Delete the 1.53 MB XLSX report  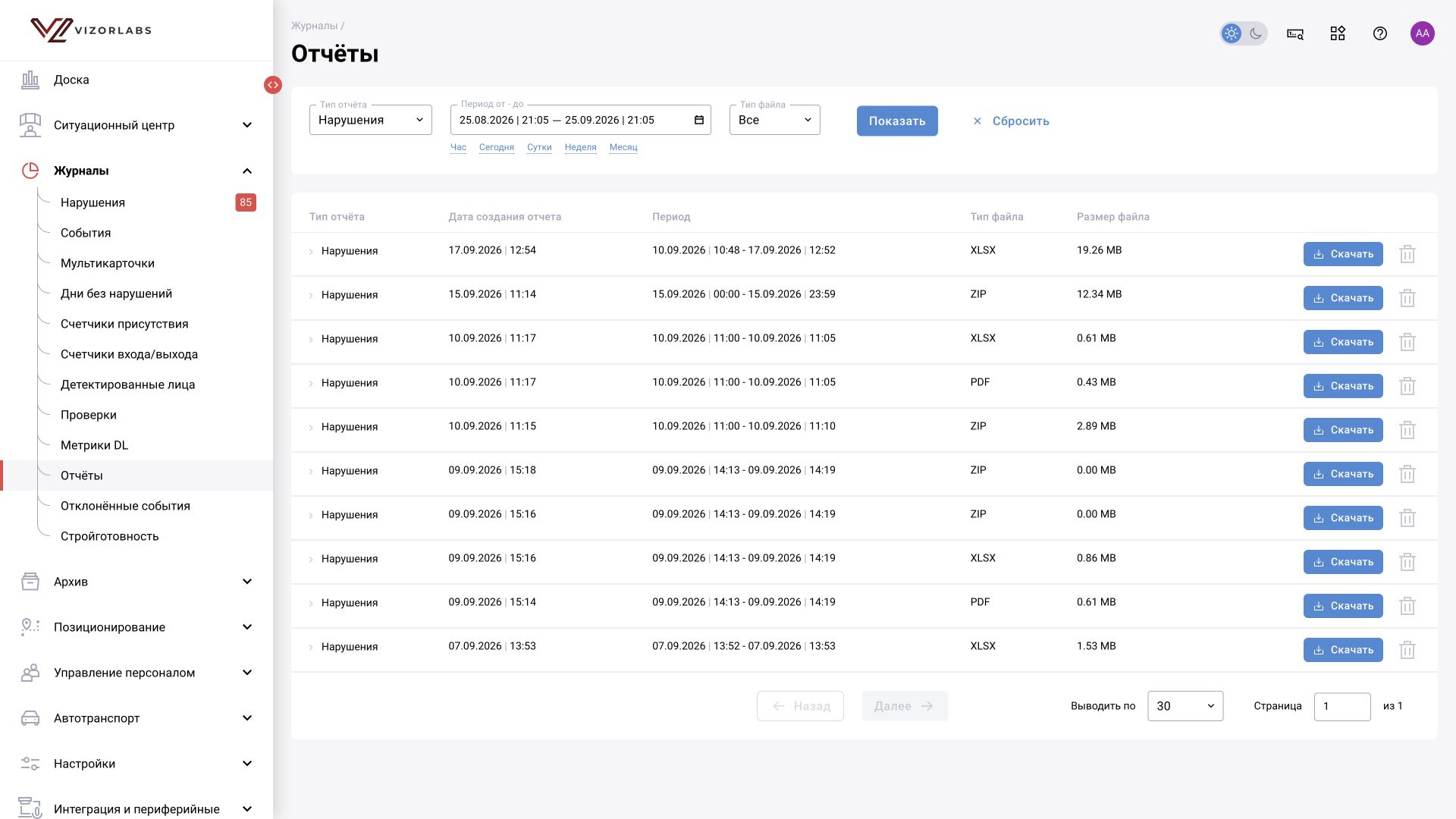pyautogui.click(x=1407, y=650)
